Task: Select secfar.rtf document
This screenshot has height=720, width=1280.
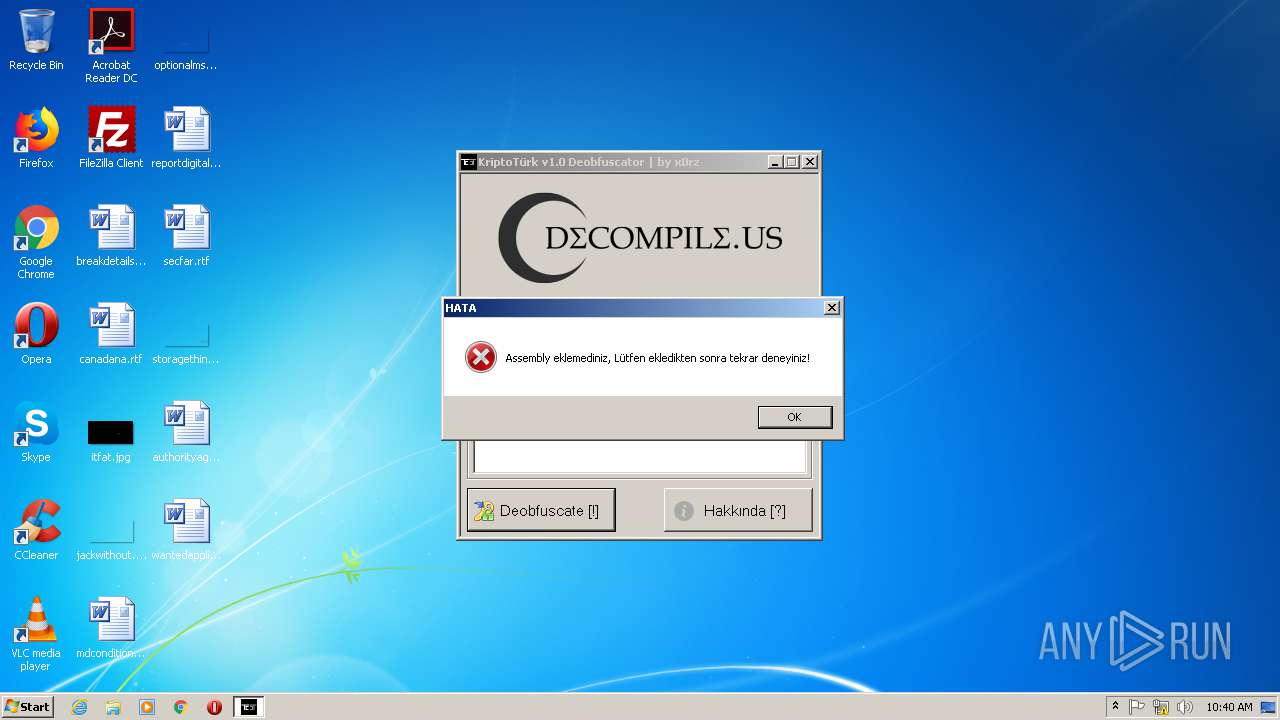Action: tap(186, 236)
